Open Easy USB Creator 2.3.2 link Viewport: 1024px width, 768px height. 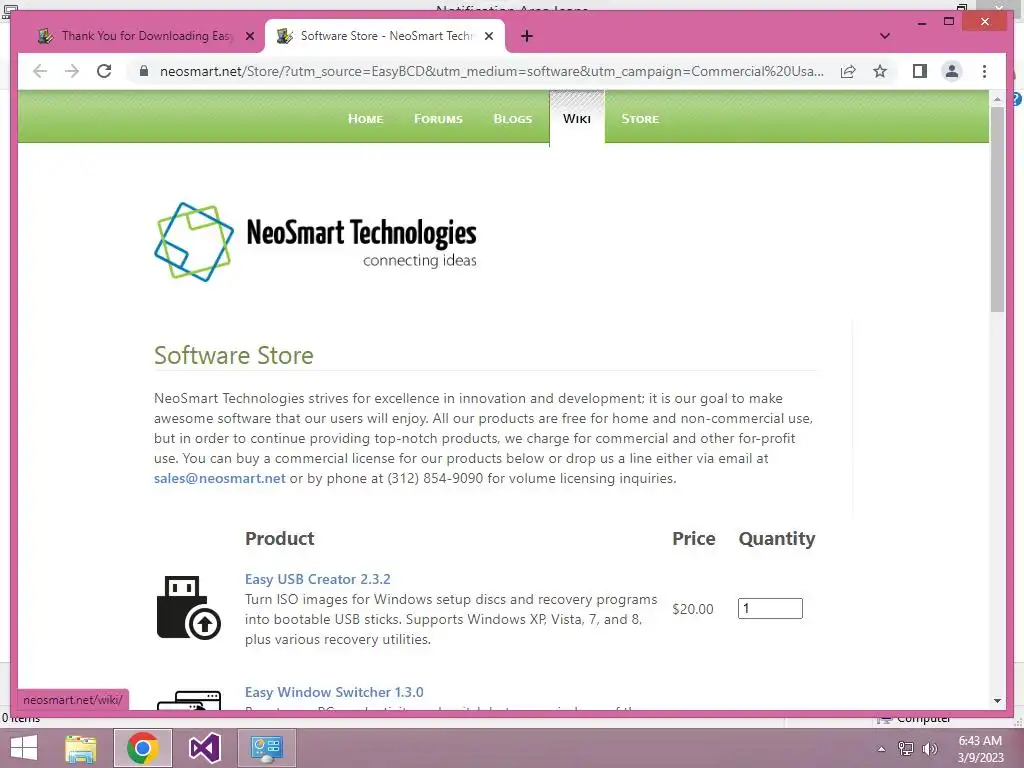(x=317, y=579)
